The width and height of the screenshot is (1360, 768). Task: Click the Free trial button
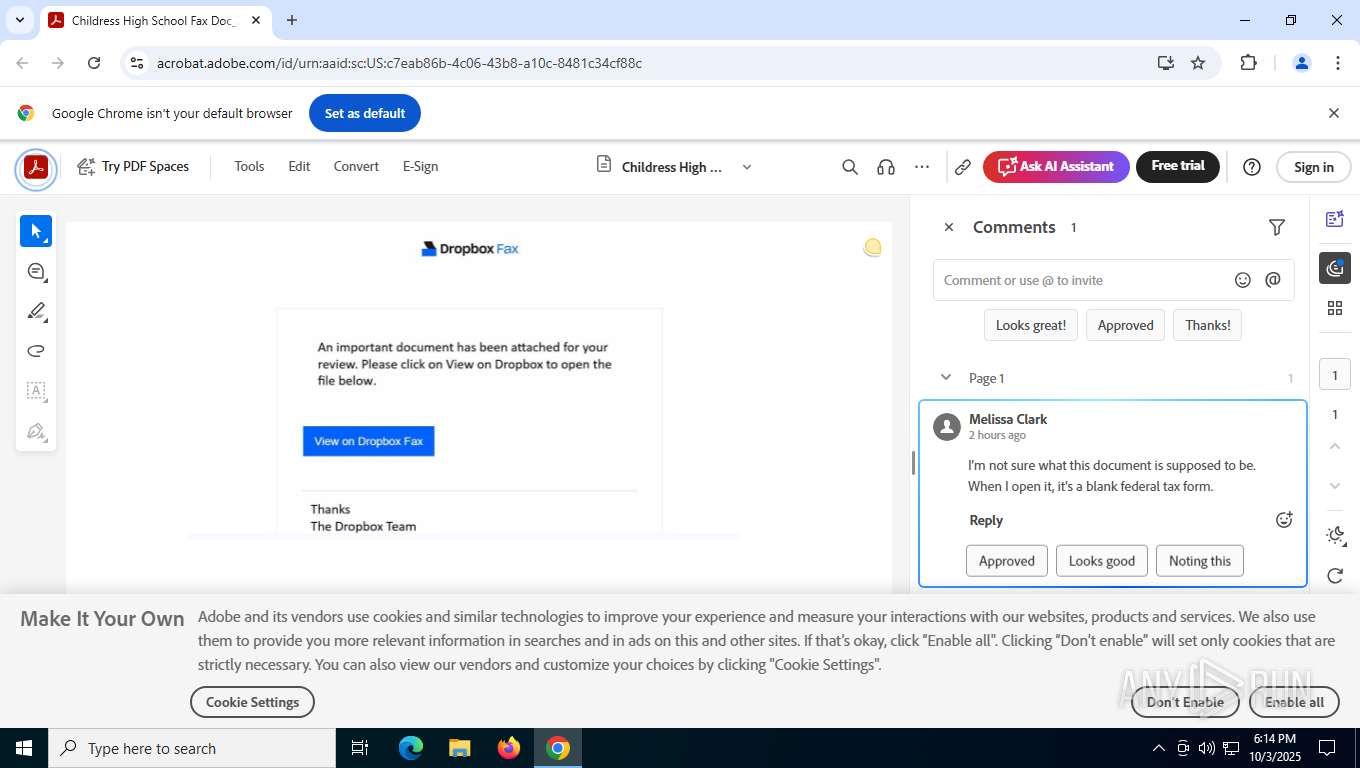(1178, 167)
